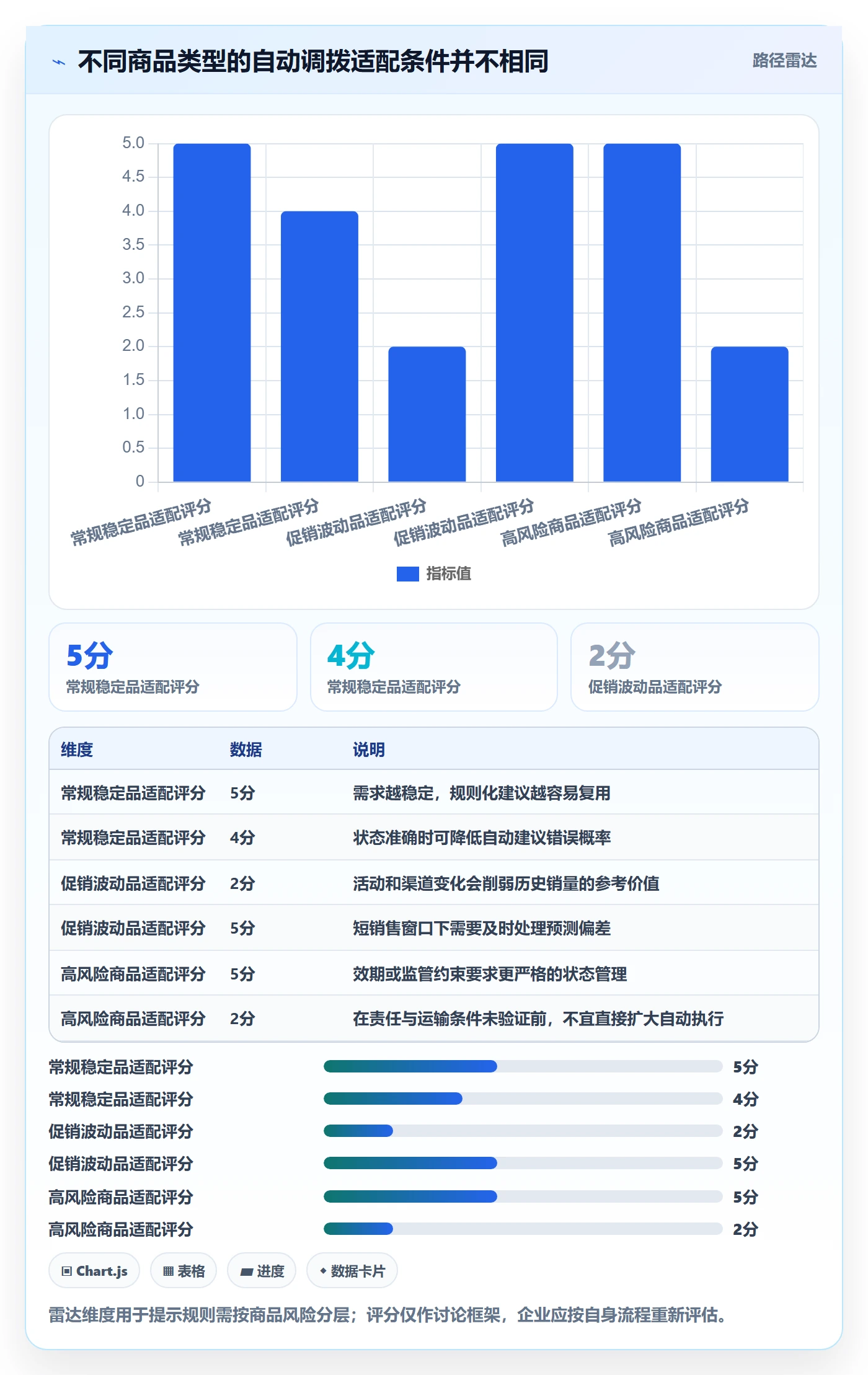Open the 促销波动品适配评分 summary card showing 2分
The width and height of the screenshot is (868, 1375).
point(695,667)
